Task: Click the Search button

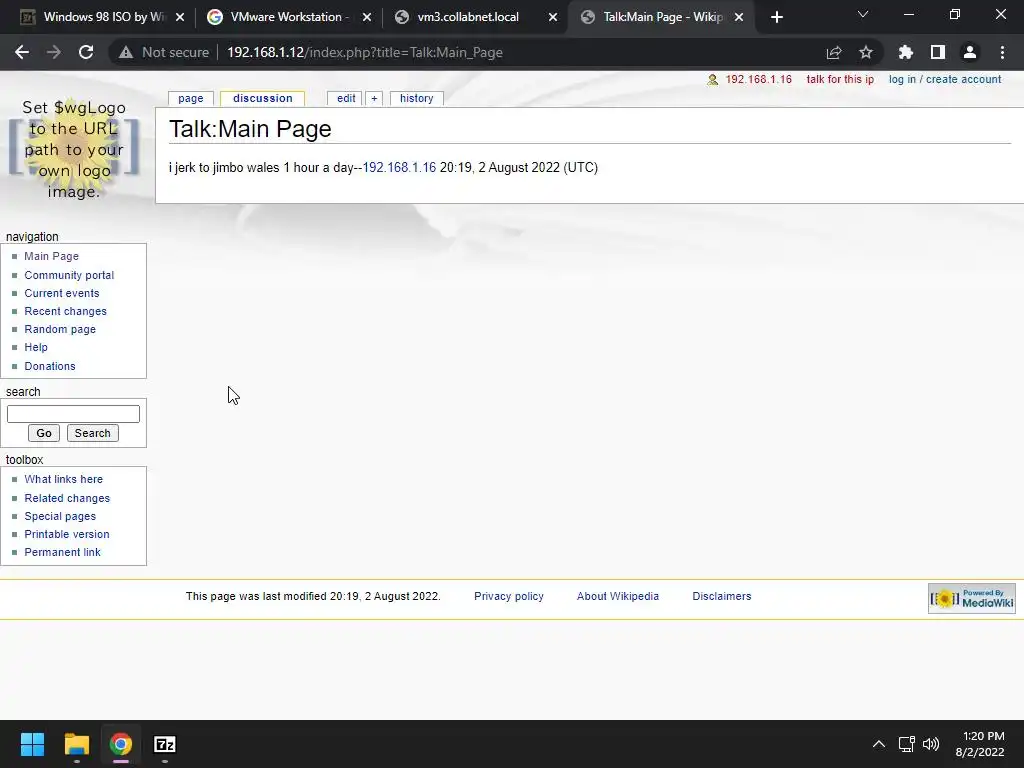Action: tap(93, 433)
